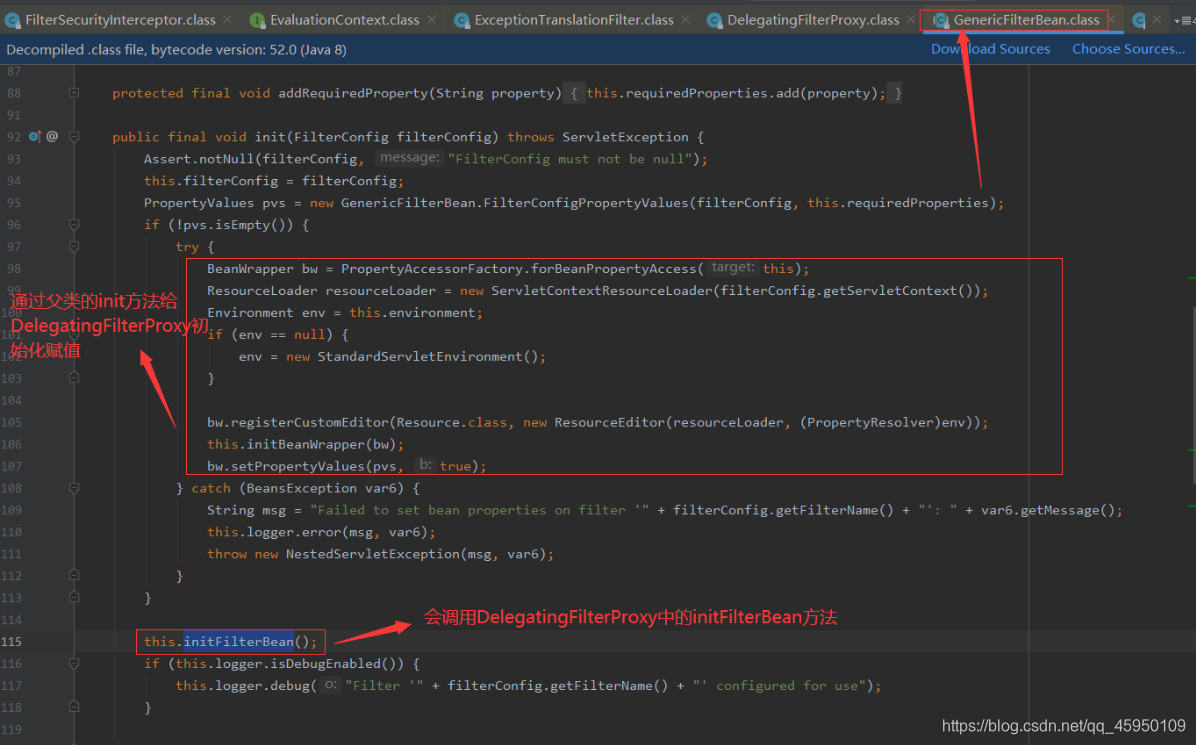The height and width of the screenshot is (745, 1196).
Task: Click FilterConfigPropertyValues on line 95
Action: (586, 203)
